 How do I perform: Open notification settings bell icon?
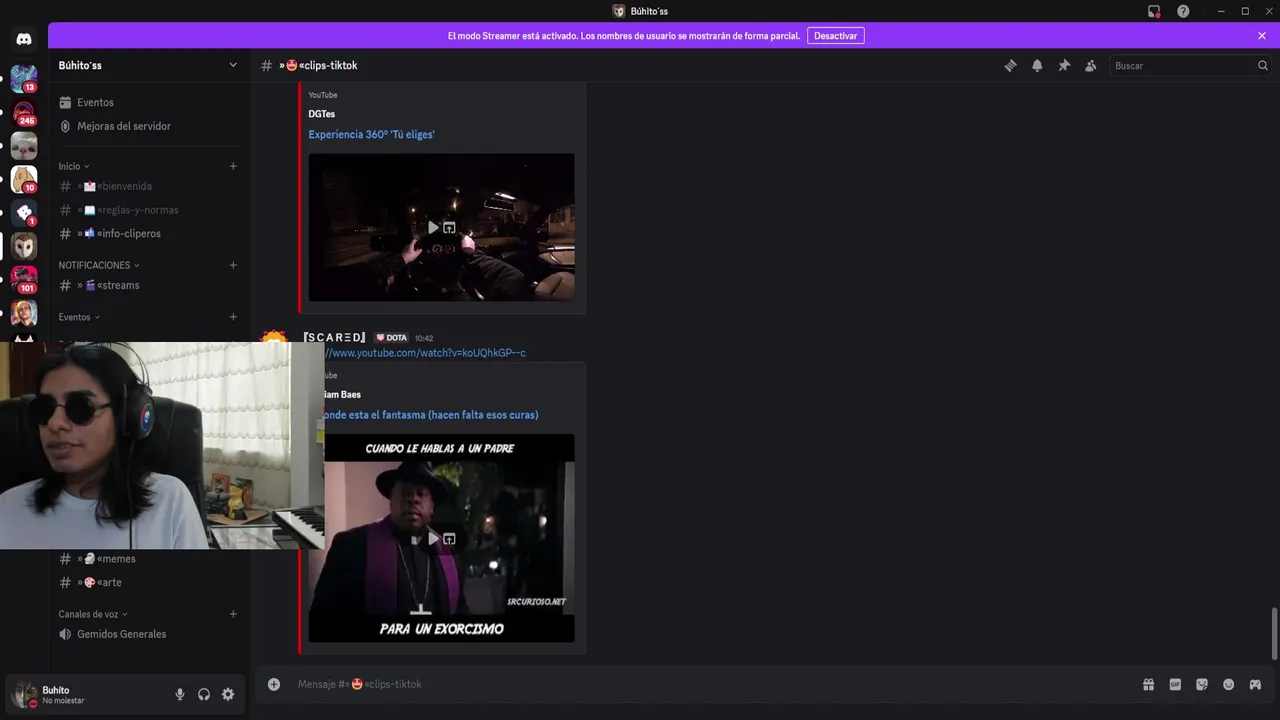click(1037, 65)
